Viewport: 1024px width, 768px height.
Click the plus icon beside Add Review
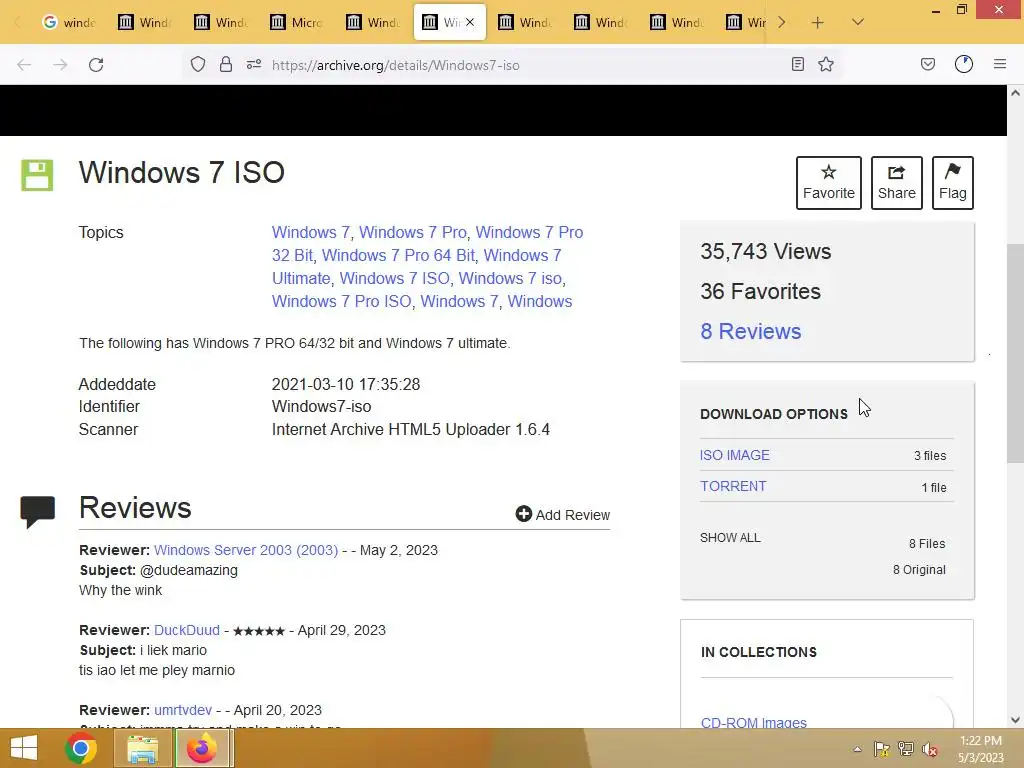pos(523,514)
